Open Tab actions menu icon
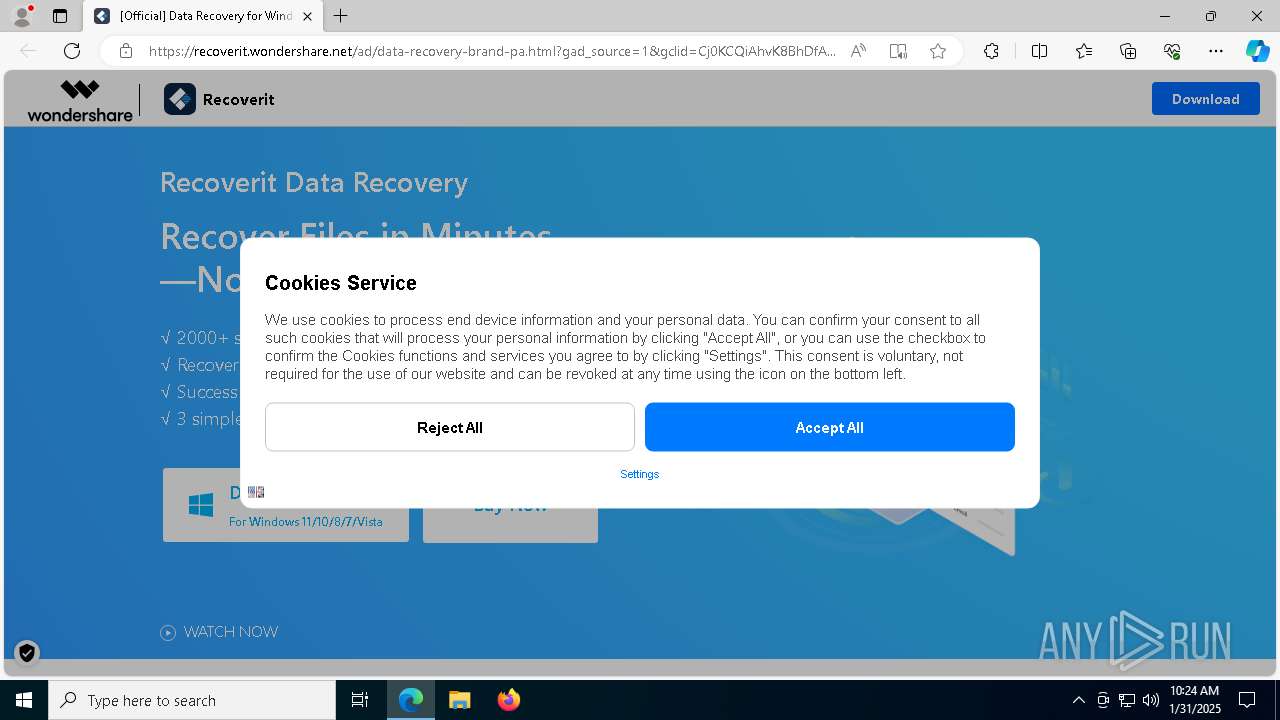The height and width of the screenshot is (720, 1280). coord(60,16)
